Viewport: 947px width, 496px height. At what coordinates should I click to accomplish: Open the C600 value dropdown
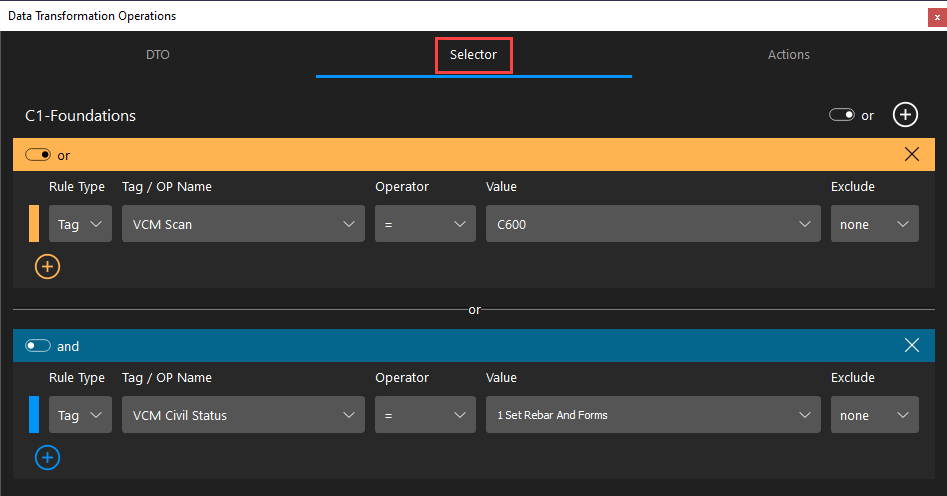click(x=653, y=224)
